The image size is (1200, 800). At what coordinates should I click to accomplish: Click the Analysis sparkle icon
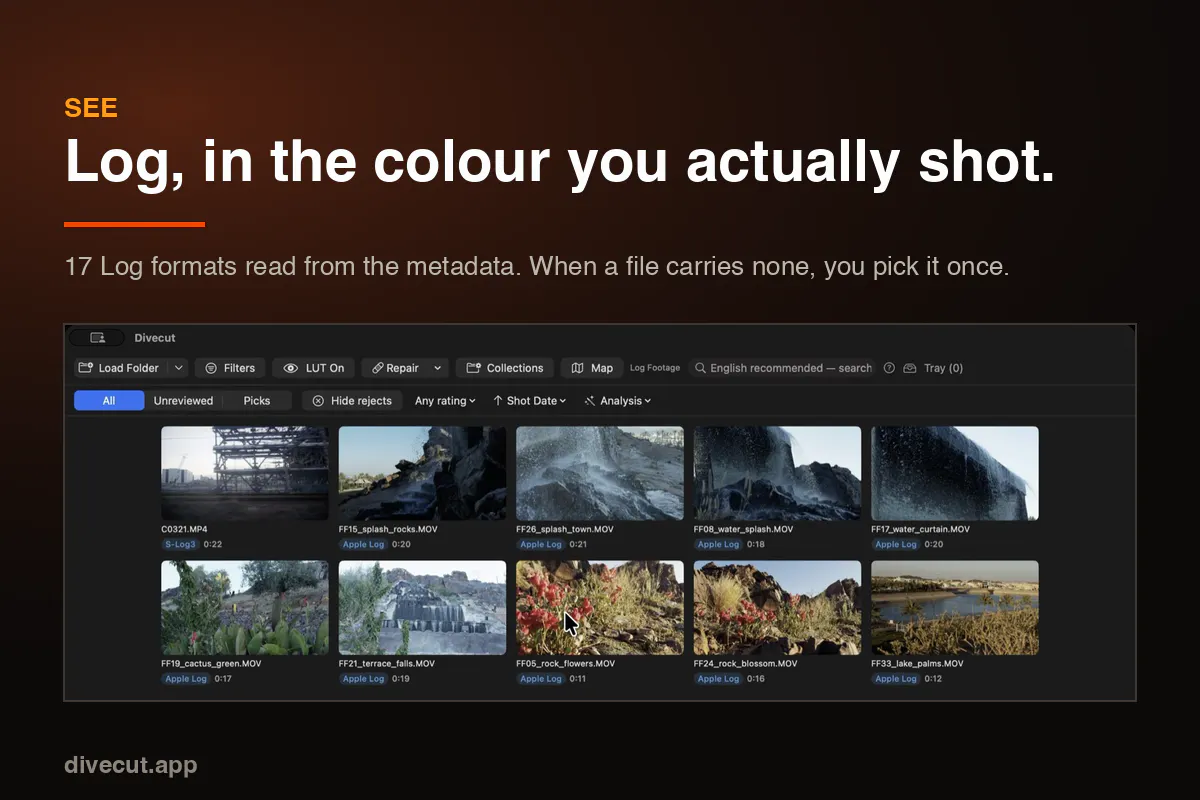click(x=590, y=400)
